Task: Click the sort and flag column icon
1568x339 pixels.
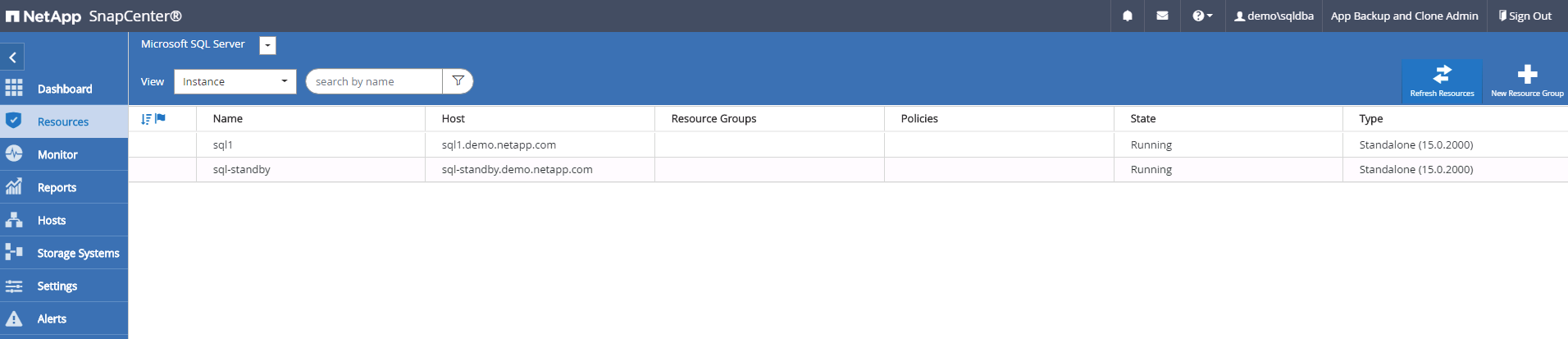Action: 153,119
